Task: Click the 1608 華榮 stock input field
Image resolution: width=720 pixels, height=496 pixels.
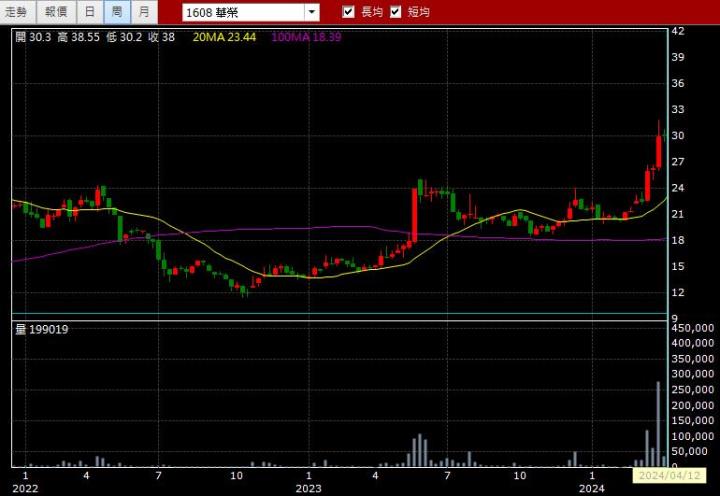Action: click(243, 12)
